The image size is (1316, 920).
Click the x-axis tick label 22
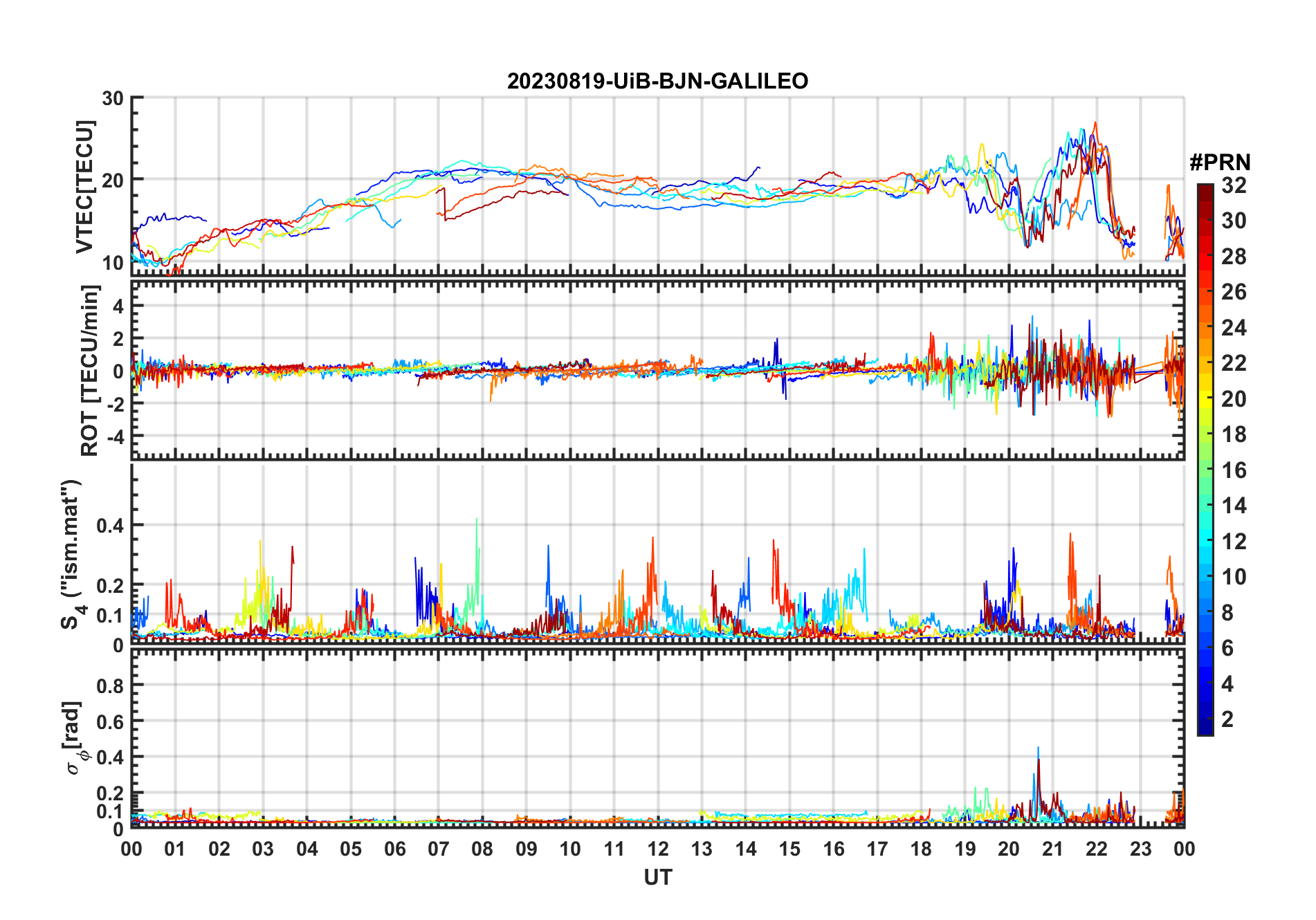[1097, 849]
